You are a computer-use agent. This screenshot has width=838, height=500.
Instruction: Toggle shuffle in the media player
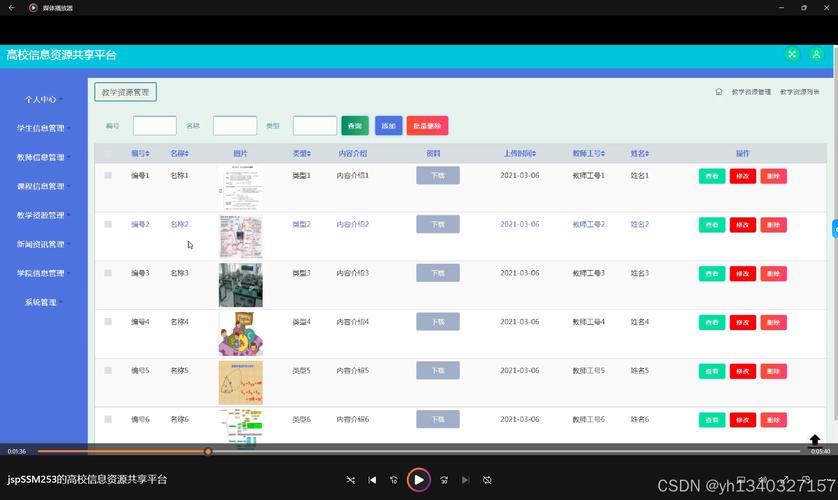[350, 480]
